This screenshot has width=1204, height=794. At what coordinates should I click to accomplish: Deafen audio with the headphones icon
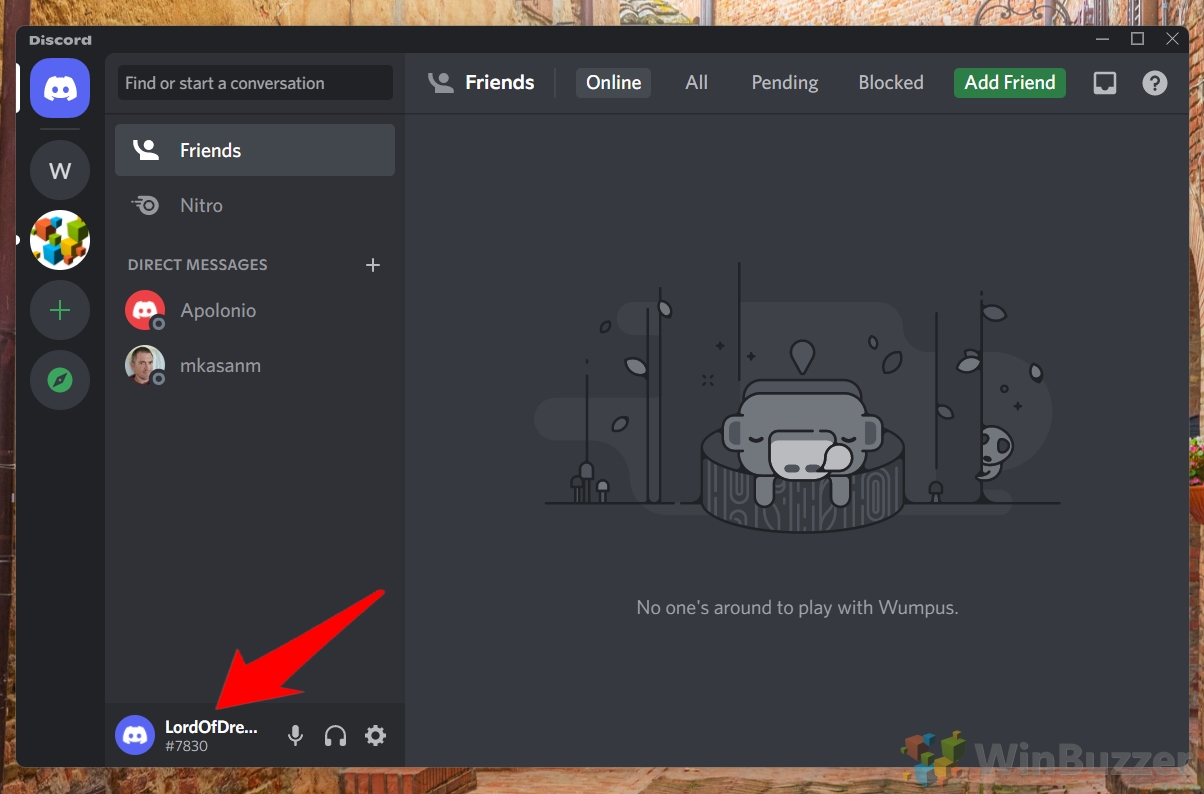(335, 736)
